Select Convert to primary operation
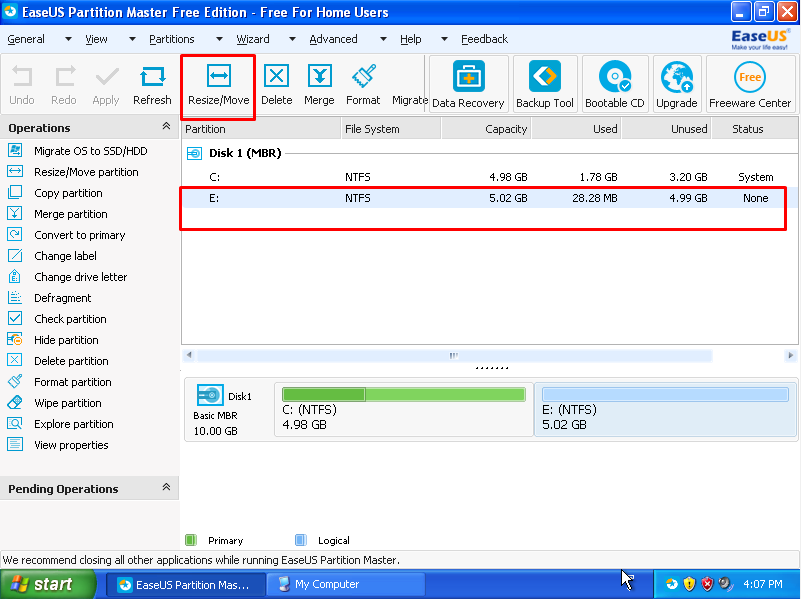 click(x=79, y=234)
